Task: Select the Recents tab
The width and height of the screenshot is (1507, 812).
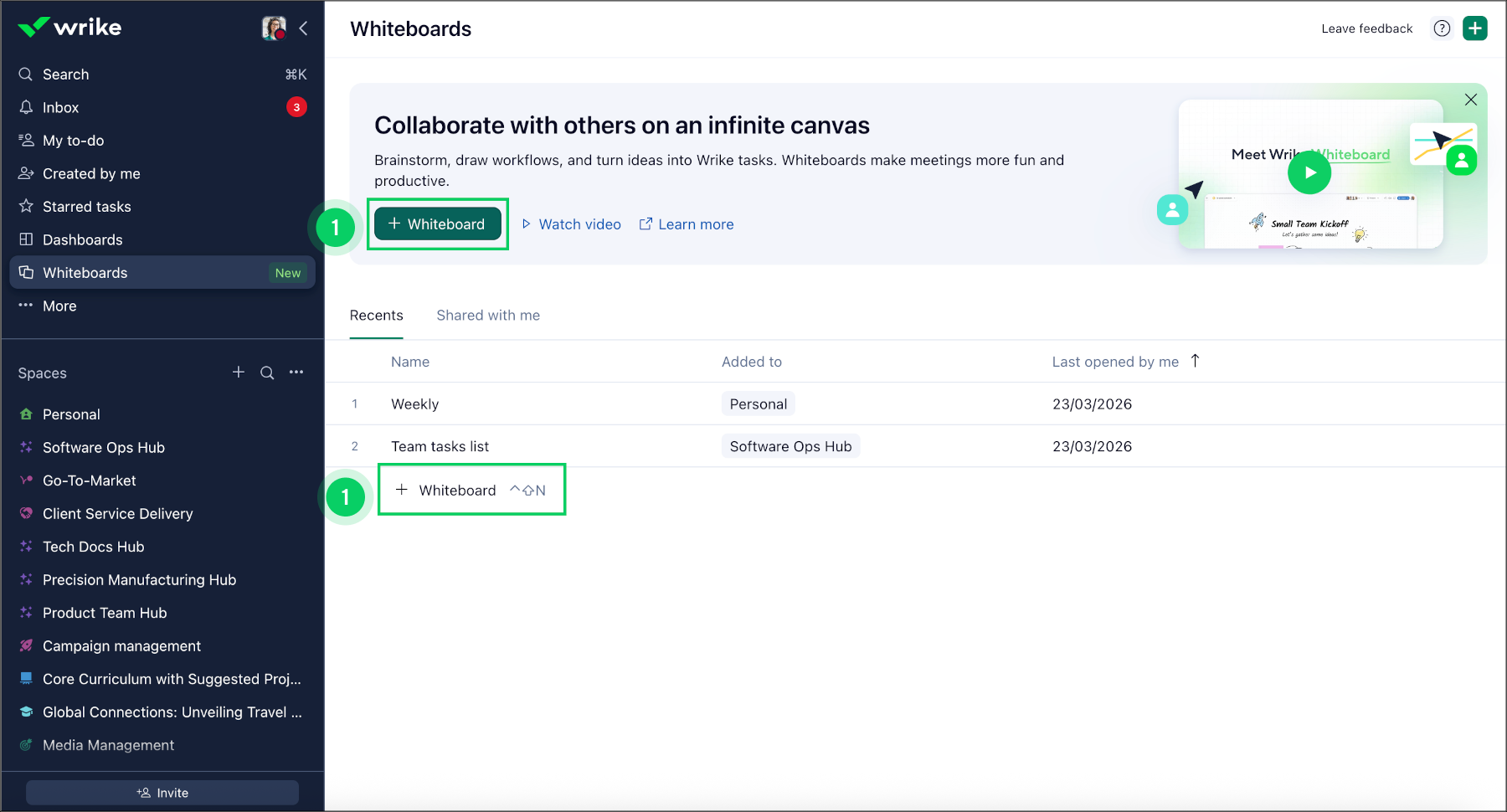Action: pos(376,316)
